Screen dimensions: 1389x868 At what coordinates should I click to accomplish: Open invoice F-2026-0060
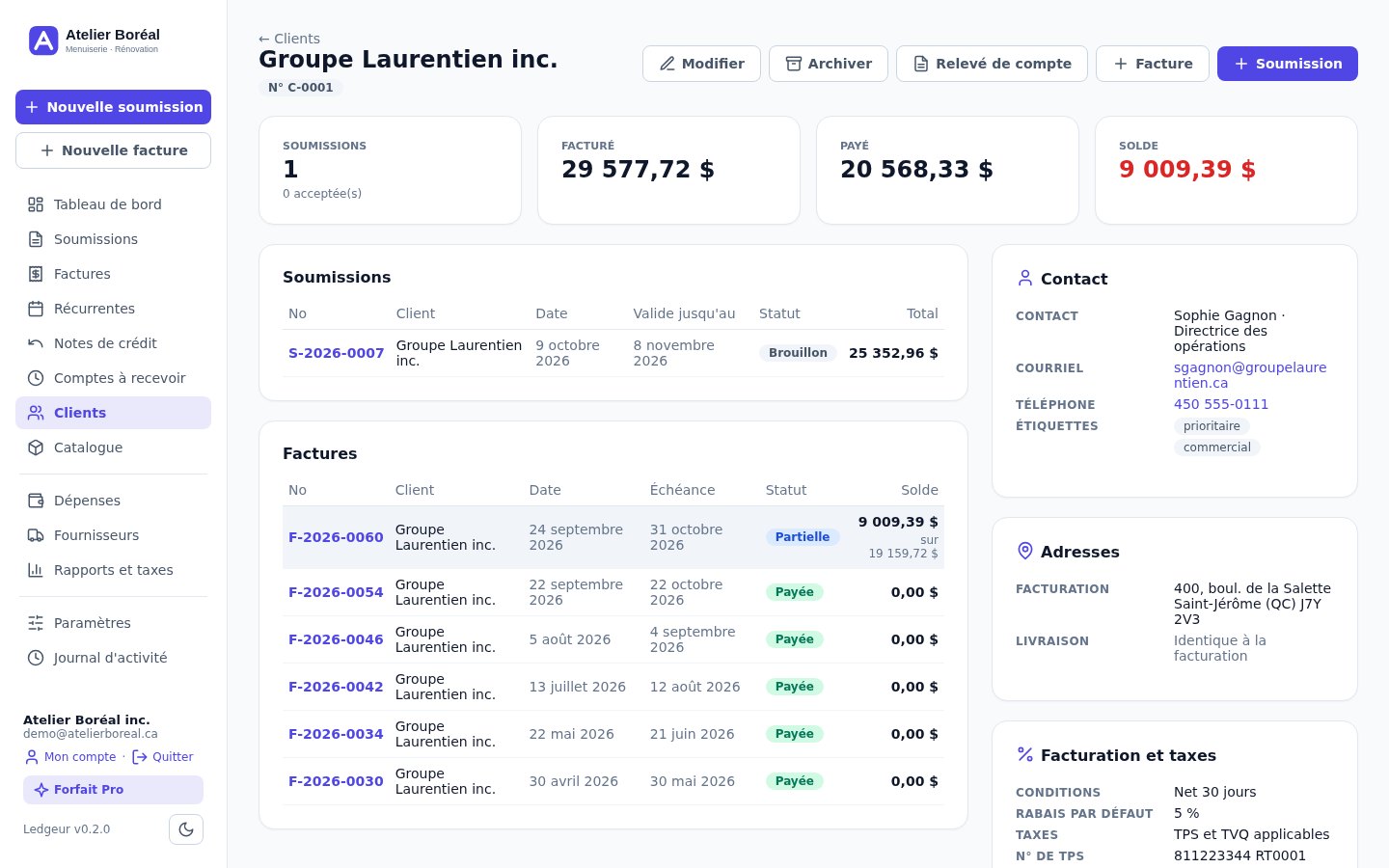(x=336, y=537)
